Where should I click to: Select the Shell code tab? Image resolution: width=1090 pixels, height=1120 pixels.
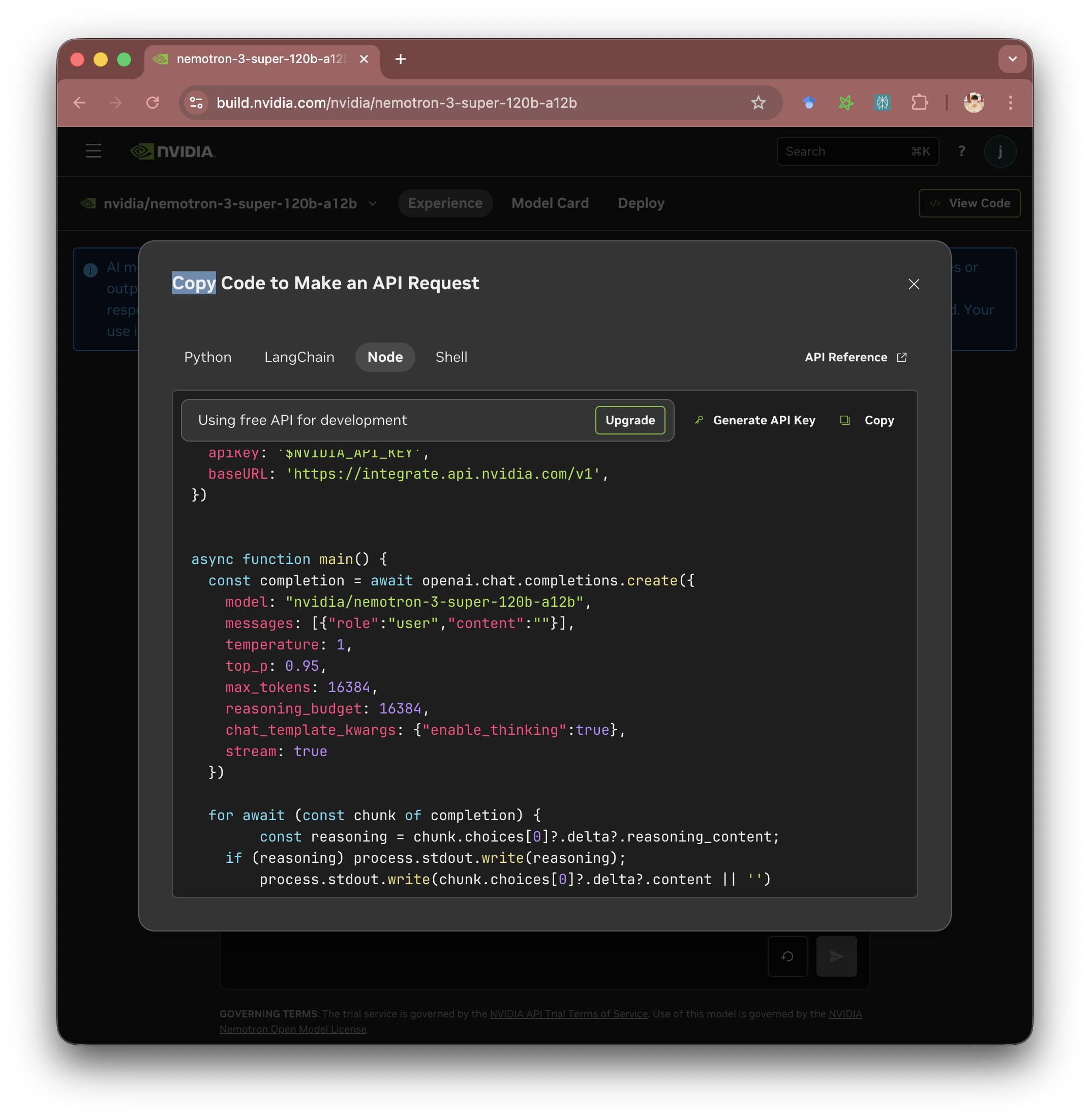pos(451,357)
